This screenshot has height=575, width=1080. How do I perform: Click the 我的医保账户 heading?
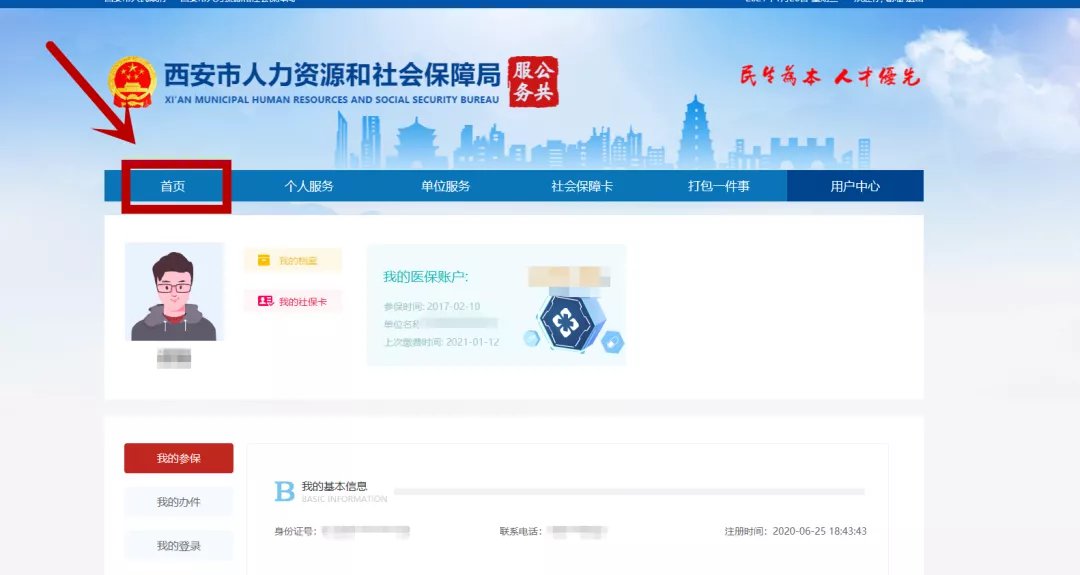[426, 277]
